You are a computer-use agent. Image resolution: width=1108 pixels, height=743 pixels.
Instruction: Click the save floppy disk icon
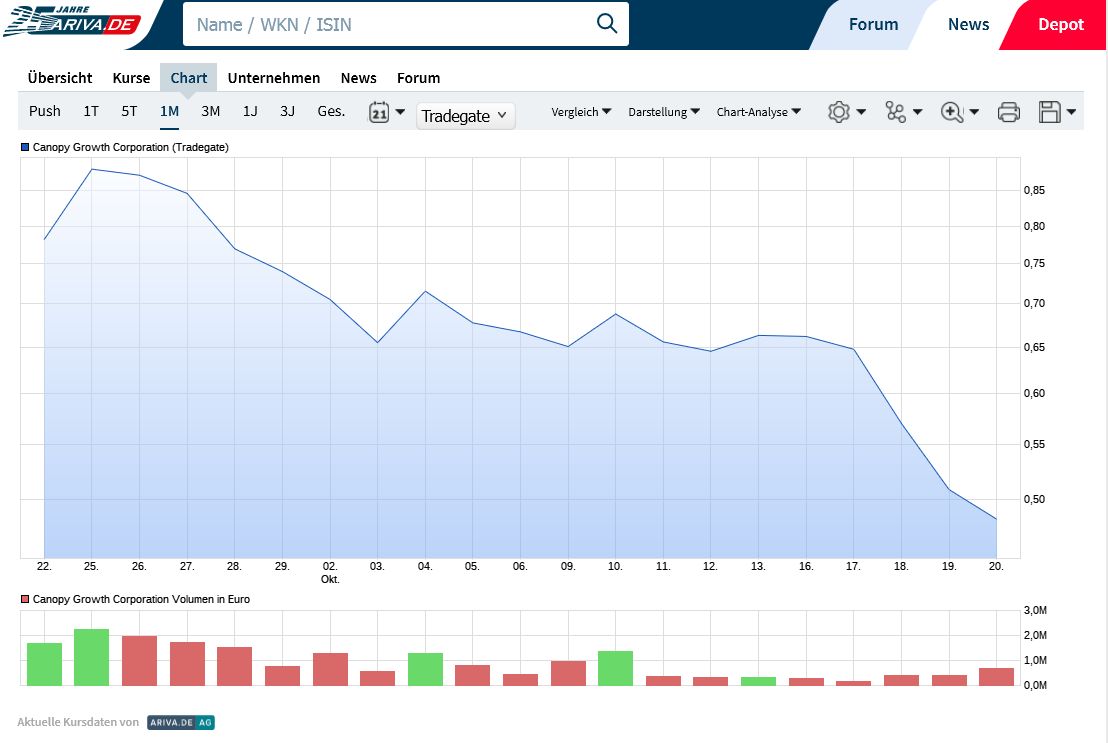1049,112
